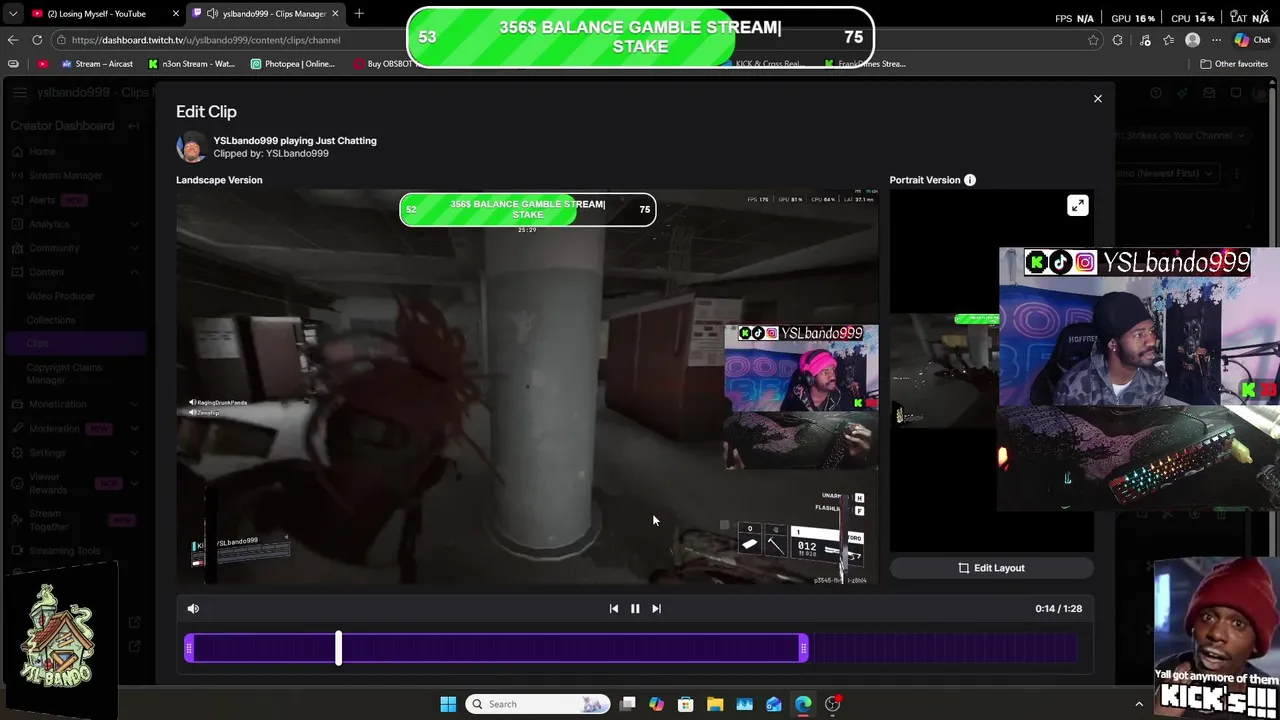Open Microsoft Store from the taskbar
This screenshot has width=1280, height=720.
(x=686, y=704)
